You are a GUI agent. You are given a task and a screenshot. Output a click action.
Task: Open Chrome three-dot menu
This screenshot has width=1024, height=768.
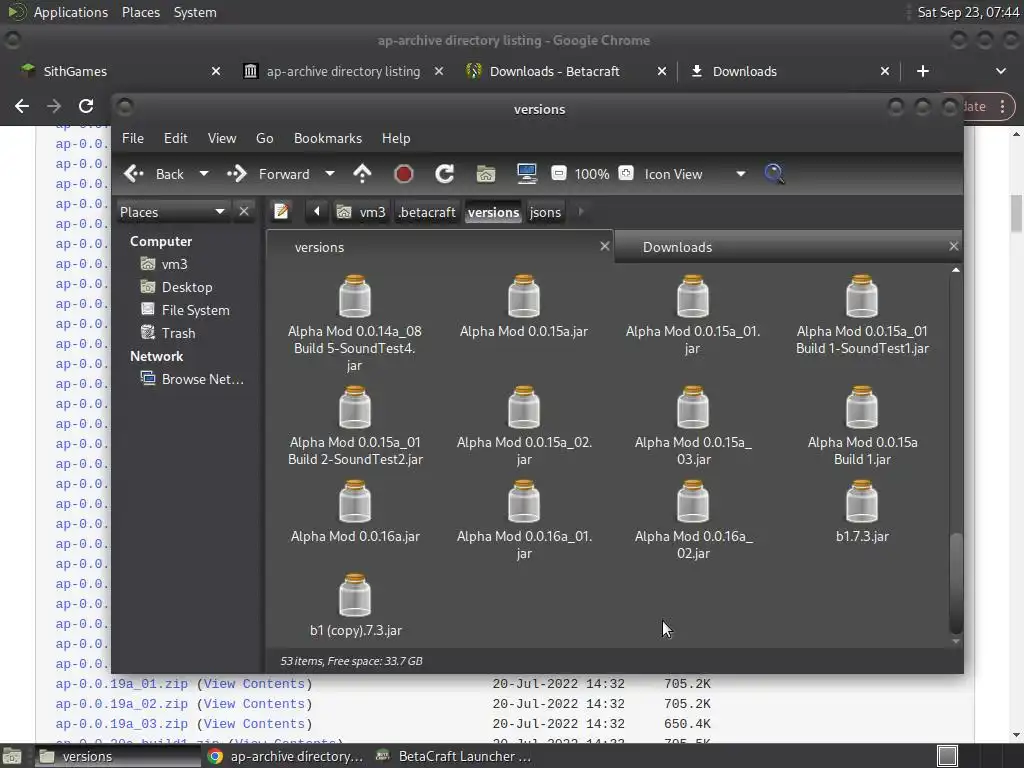coord(1002,106)
